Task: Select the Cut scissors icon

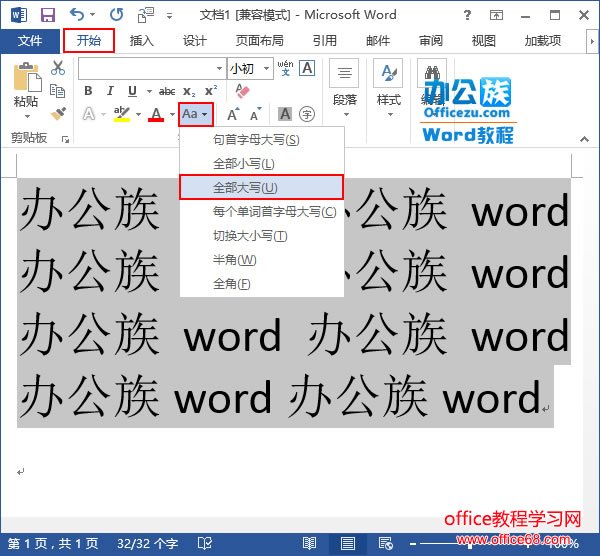Action: tap(58, 68)
